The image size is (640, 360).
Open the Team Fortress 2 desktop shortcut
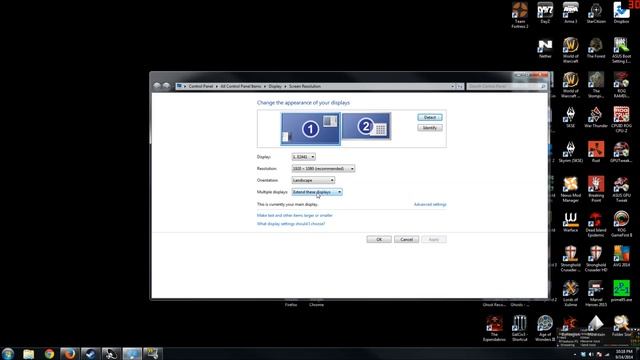pos(520,15)
